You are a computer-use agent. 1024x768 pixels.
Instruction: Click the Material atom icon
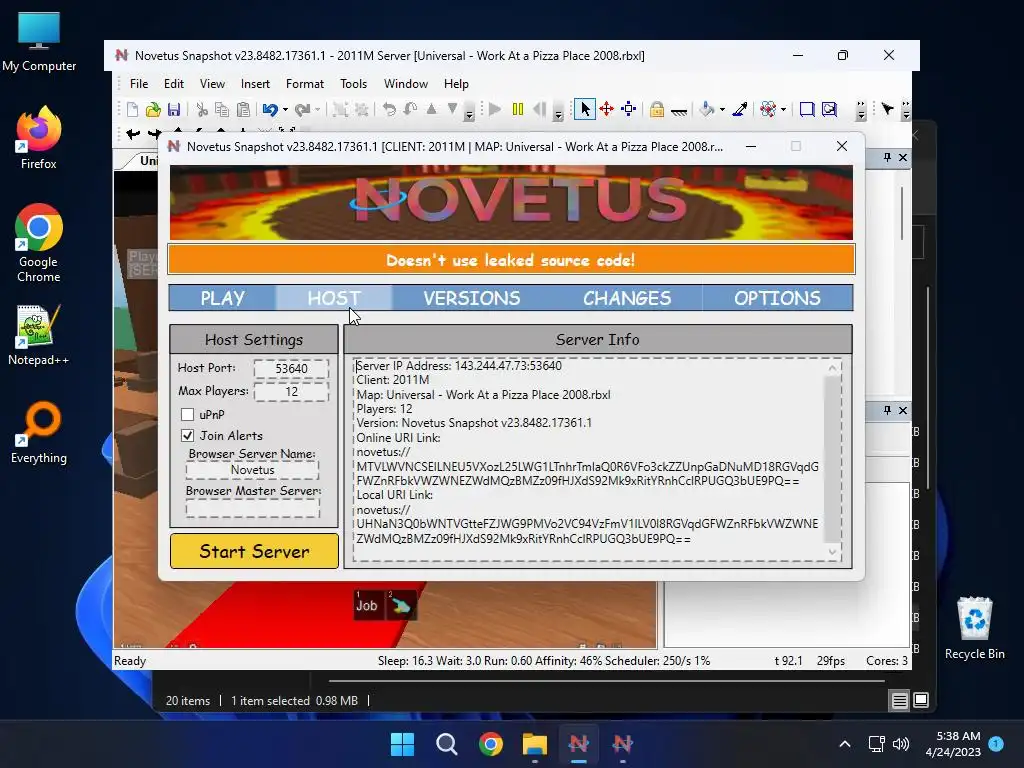tap(768, 109)
